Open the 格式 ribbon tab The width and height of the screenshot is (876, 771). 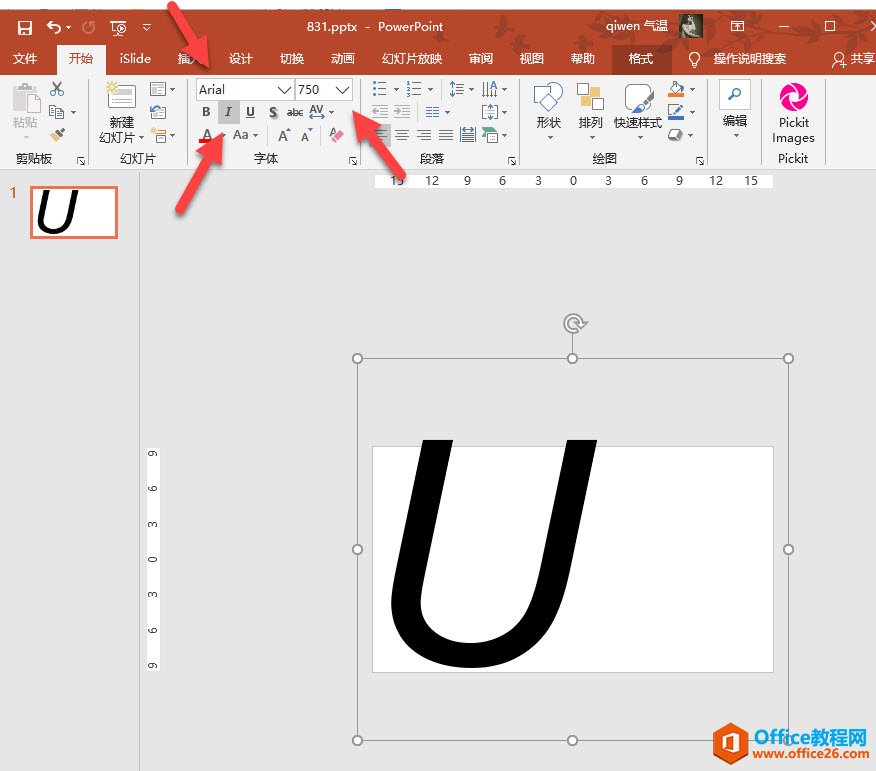pos(641,58)
